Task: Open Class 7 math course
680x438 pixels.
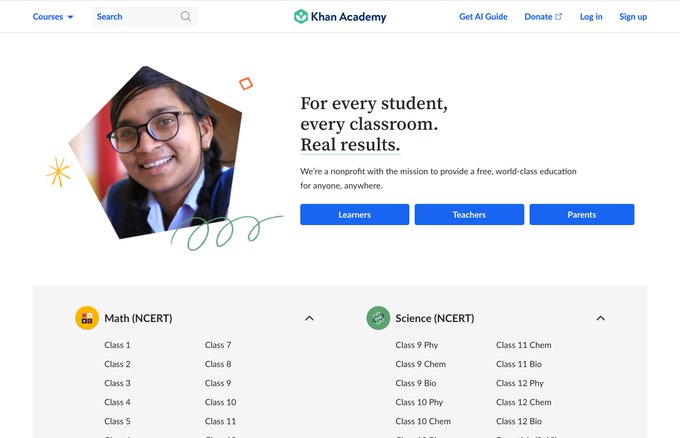Action: [218, 345]
